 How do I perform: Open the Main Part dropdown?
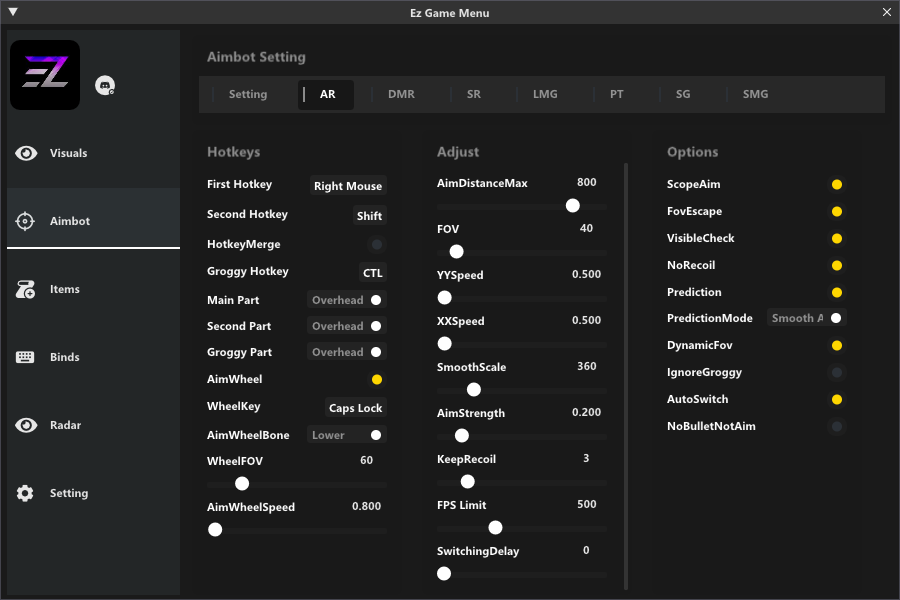[347, 300]
